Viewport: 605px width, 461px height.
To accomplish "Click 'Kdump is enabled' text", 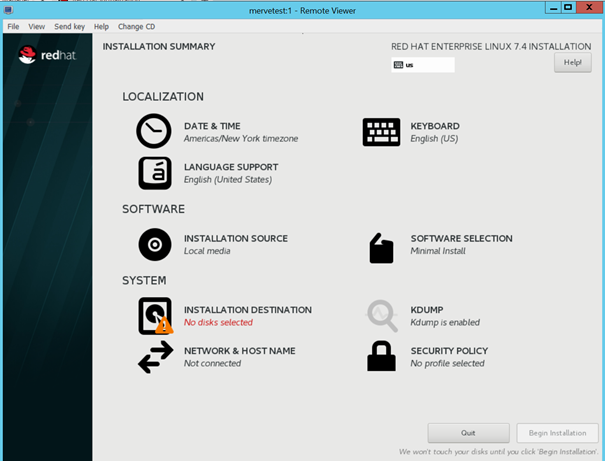I will (445, 322).
